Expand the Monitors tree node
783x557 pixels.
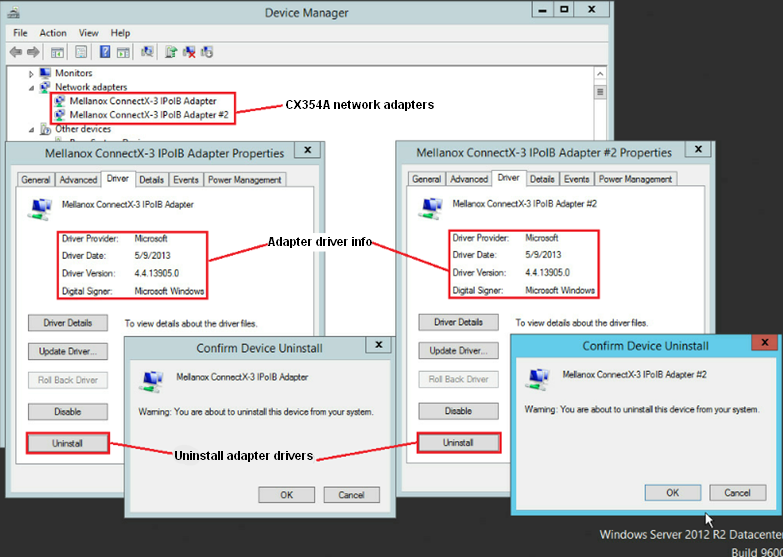coord(31,74)
